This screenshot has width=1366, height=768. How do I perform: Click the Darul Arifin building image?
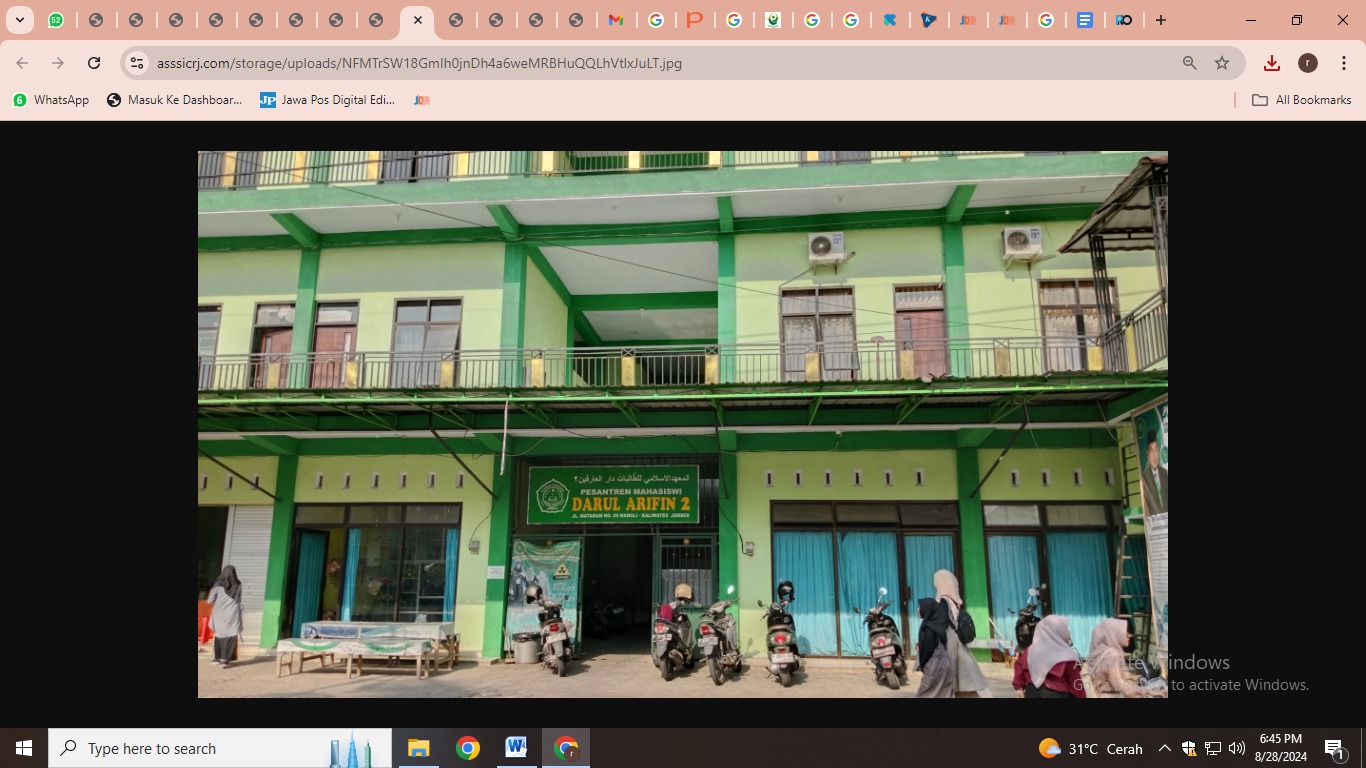683,424
